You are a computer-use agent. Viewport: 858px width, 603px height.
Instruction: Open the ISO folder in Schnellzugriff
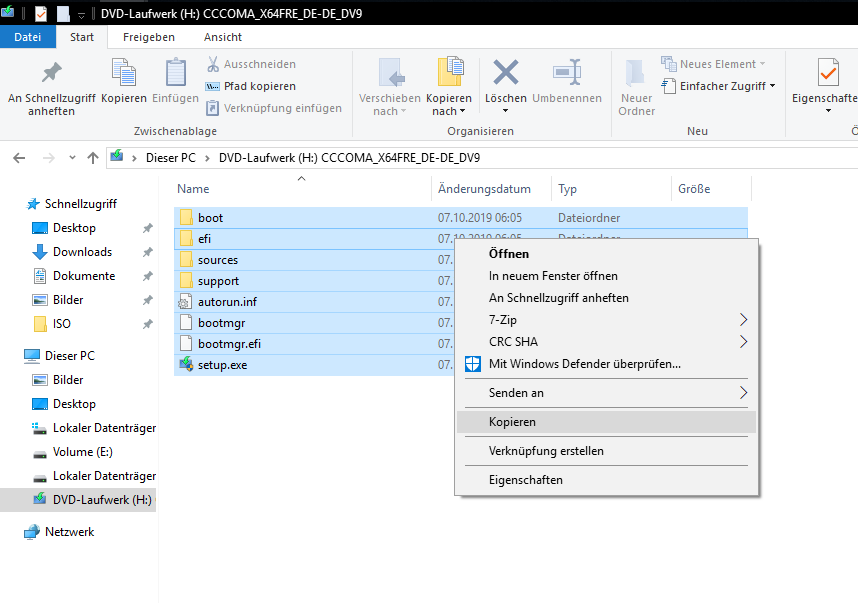click(61, 324)
